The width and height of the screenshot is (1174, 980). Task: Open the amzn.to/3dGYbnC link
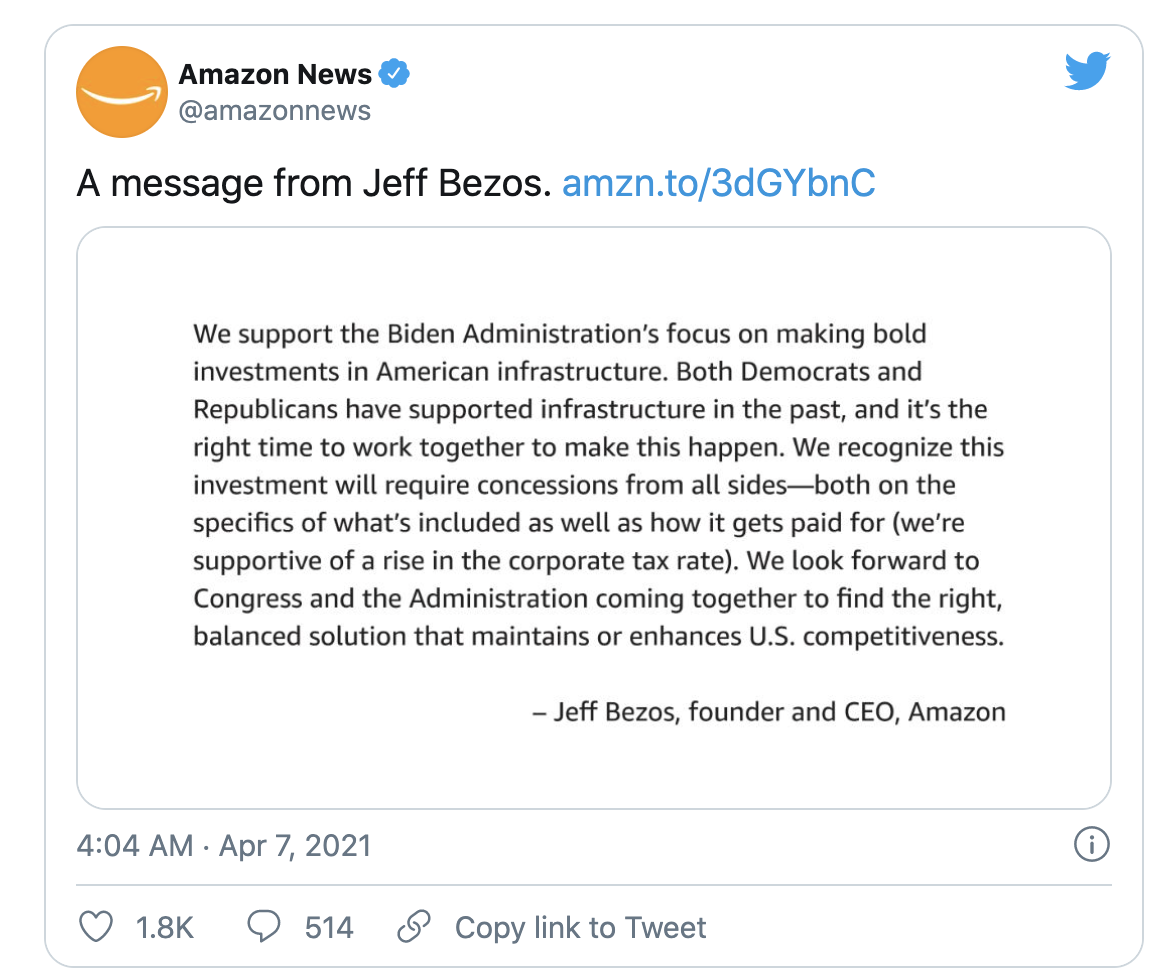coord(719,183)
